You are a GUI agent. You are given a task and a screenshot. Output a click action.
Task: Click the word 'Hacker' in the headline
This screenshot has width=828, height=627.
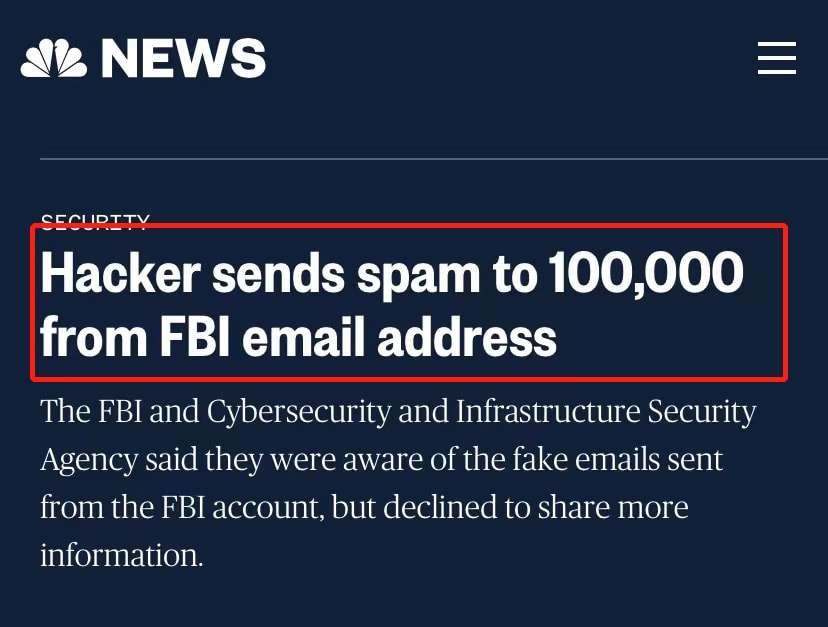[120, 273]
